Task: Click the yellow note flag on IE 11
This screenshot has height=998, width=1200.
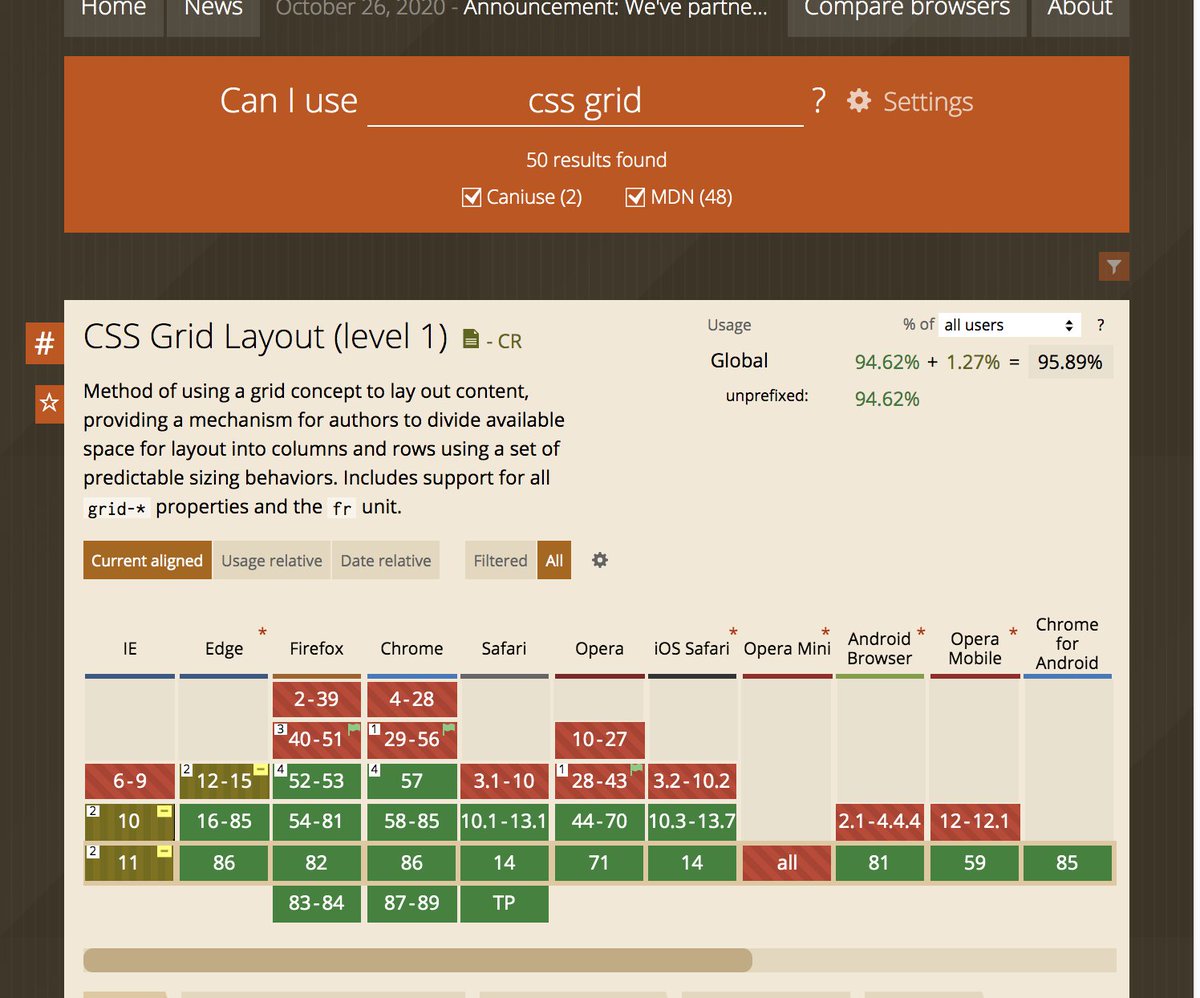Action: click(165, 852)
